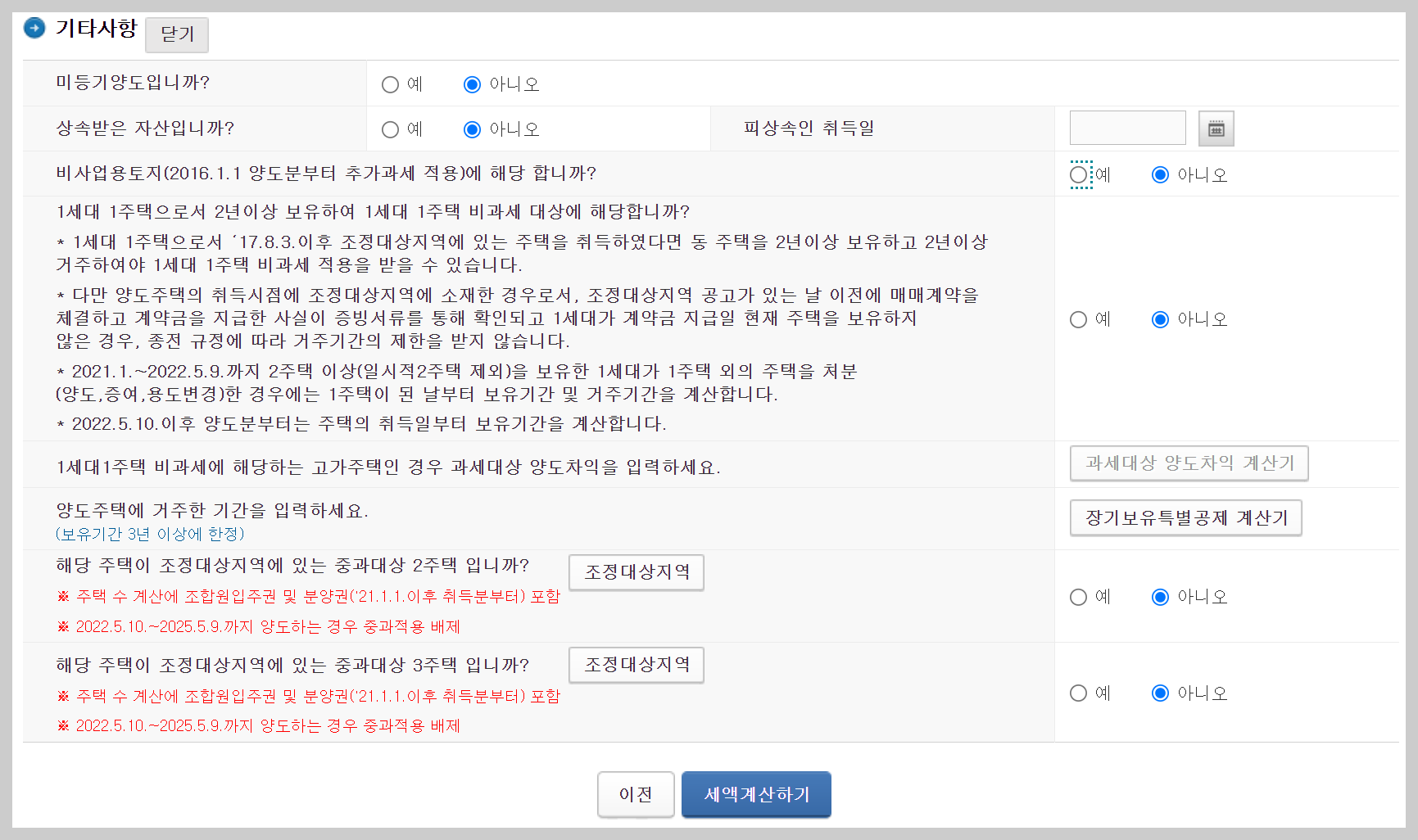Choose 예 for 중과대상 2주택 question

click(1078, 597)
